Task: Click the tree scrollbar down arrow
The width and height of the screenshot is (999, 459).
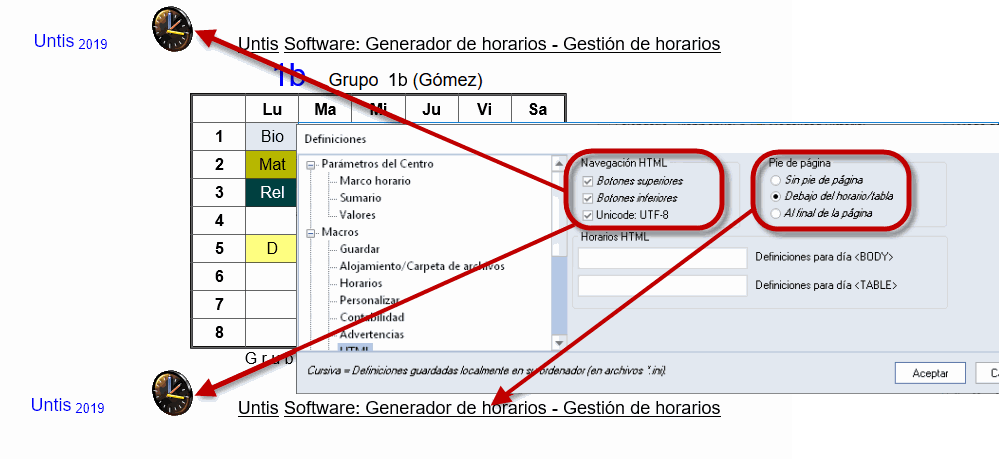Action: pos(559,343)
